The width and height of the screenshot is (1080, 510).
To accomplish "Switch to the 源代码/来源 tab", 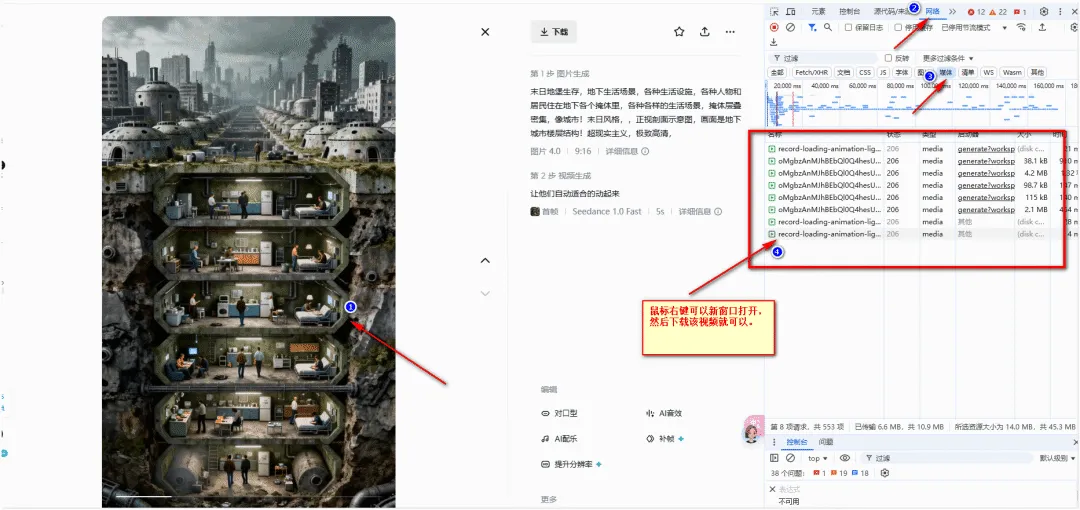I will click(891, 12).
